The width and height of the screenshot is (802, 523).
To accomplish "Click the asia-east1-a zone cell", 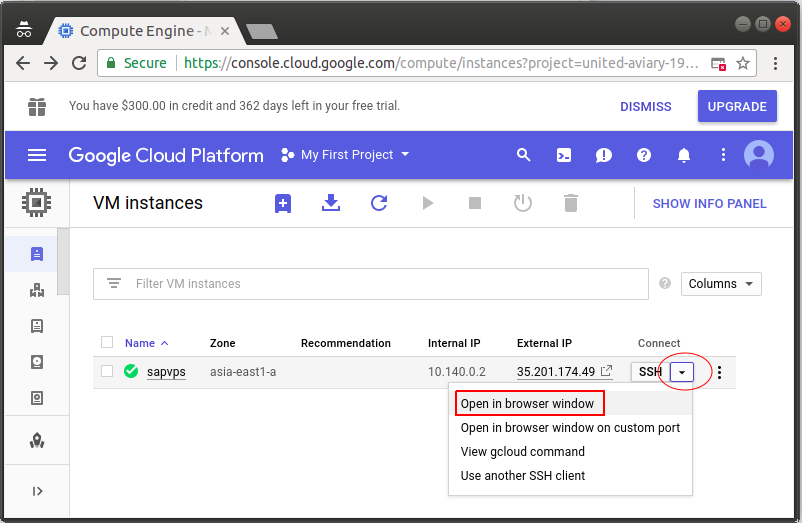I will pos(243,372).
